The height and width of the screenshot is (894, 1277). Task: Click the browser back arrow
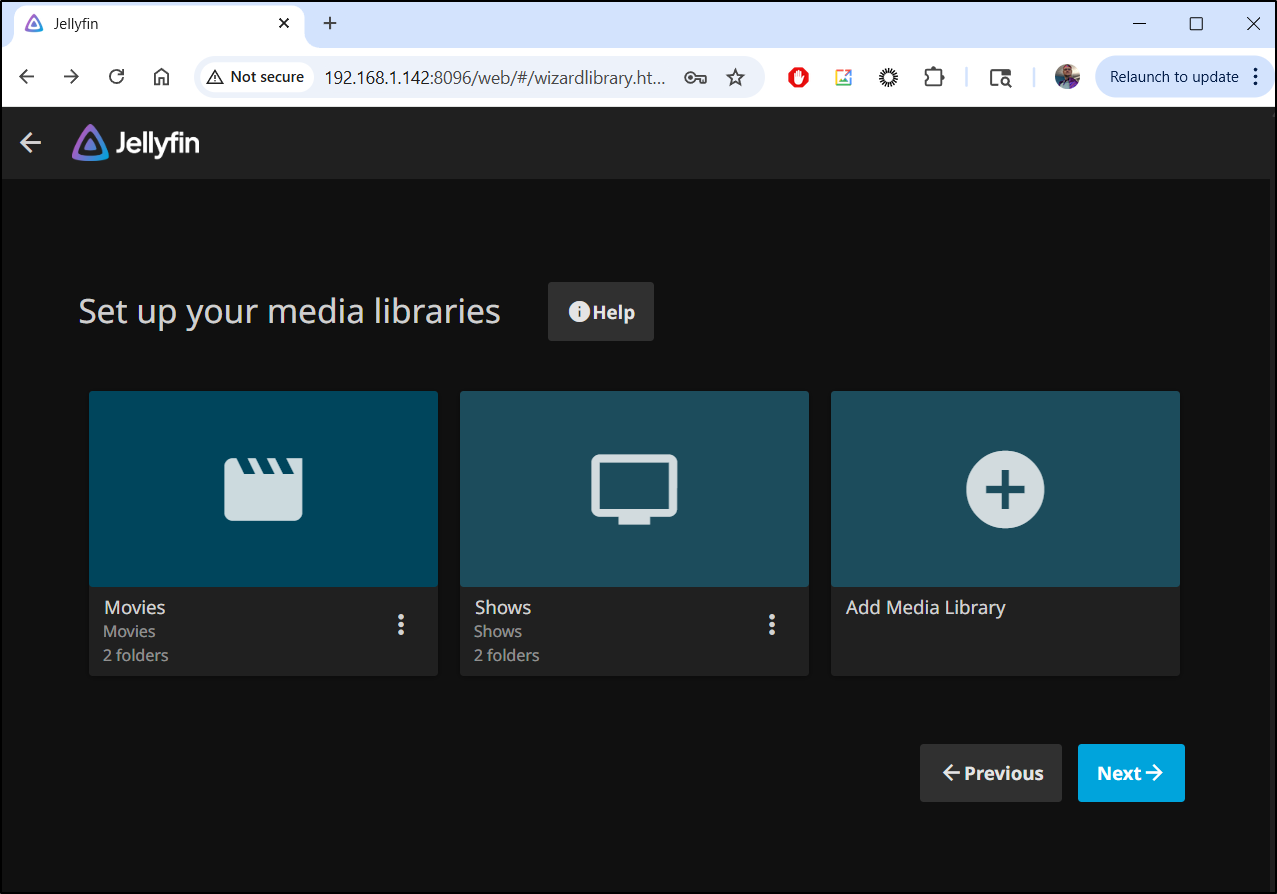point(27,77)
